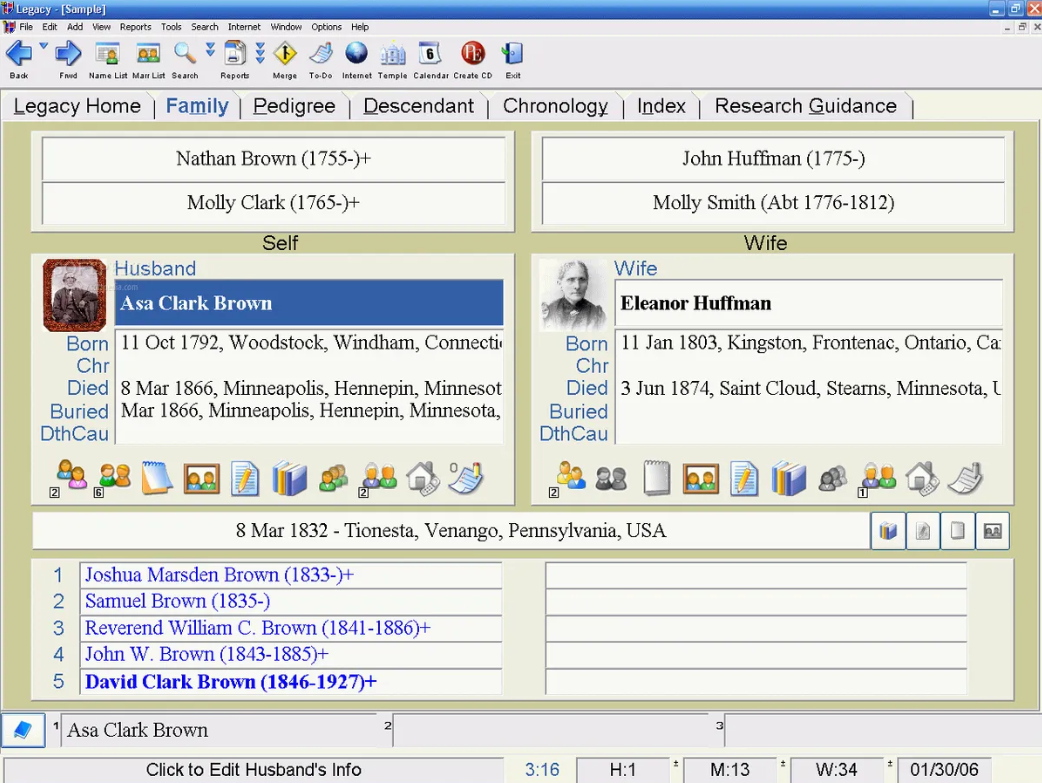
Task: Select child Reverend William C. Brown
Action: 291,628
